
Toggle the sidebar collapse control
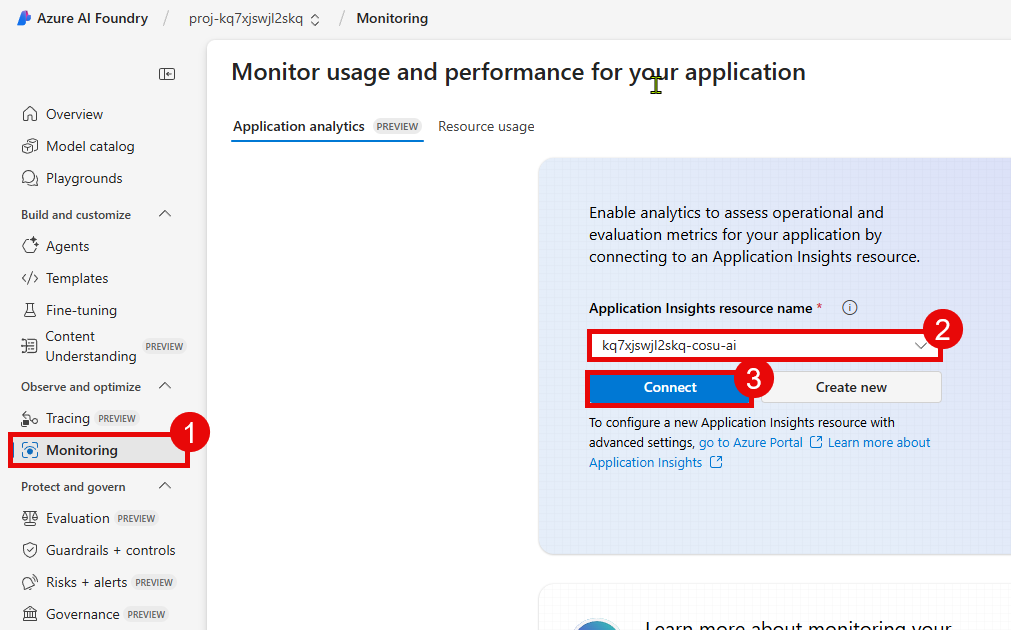[x=167, y=73]
